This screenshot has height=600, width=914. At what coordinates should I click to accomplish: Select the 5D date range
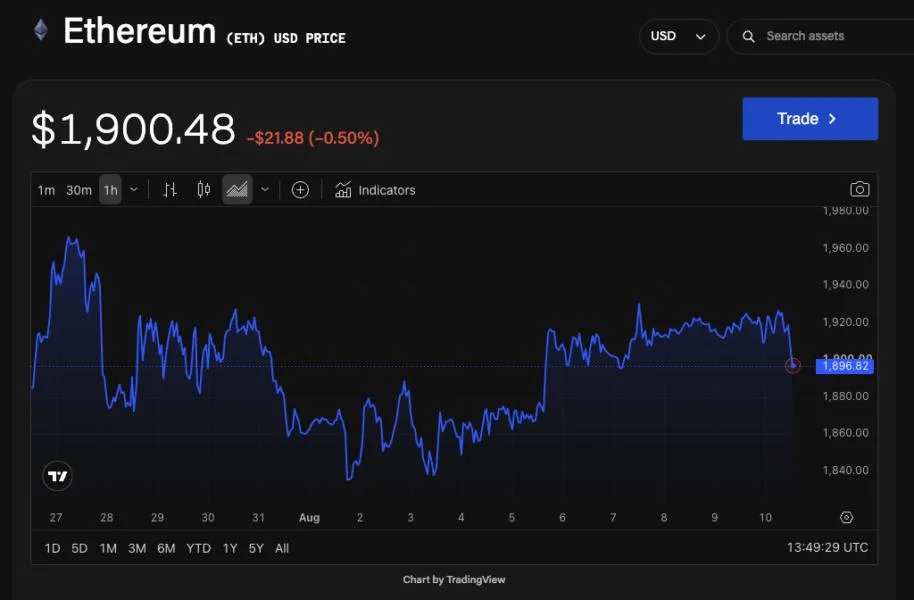pos(79,548)
